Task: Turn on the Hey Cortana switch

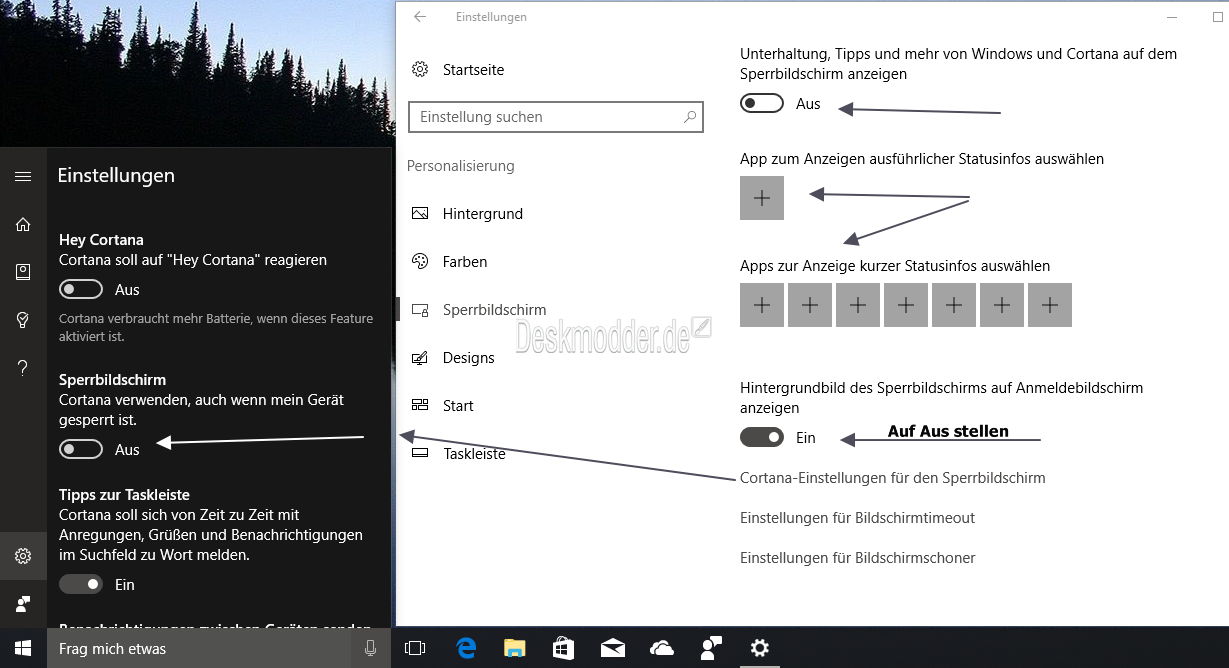Action: click(81, 289)
